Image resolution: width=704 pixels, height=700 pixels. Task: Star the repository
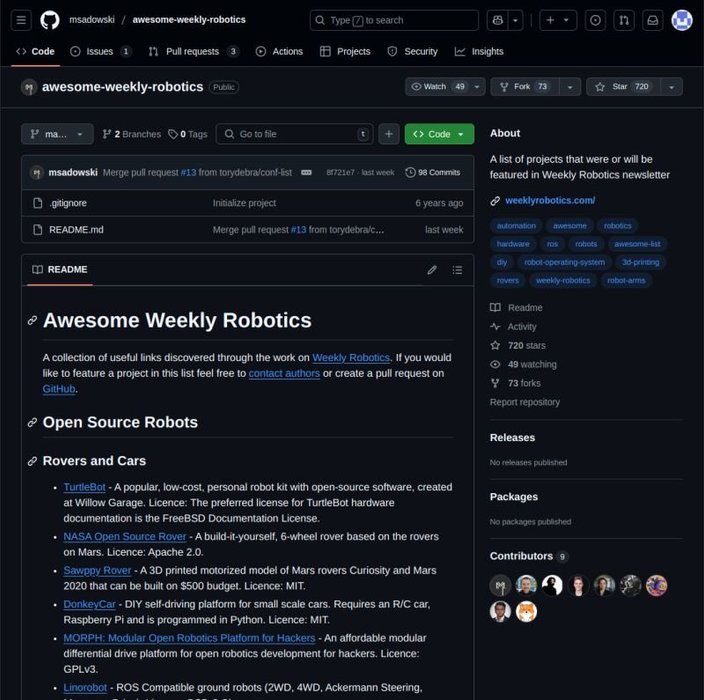623,87
